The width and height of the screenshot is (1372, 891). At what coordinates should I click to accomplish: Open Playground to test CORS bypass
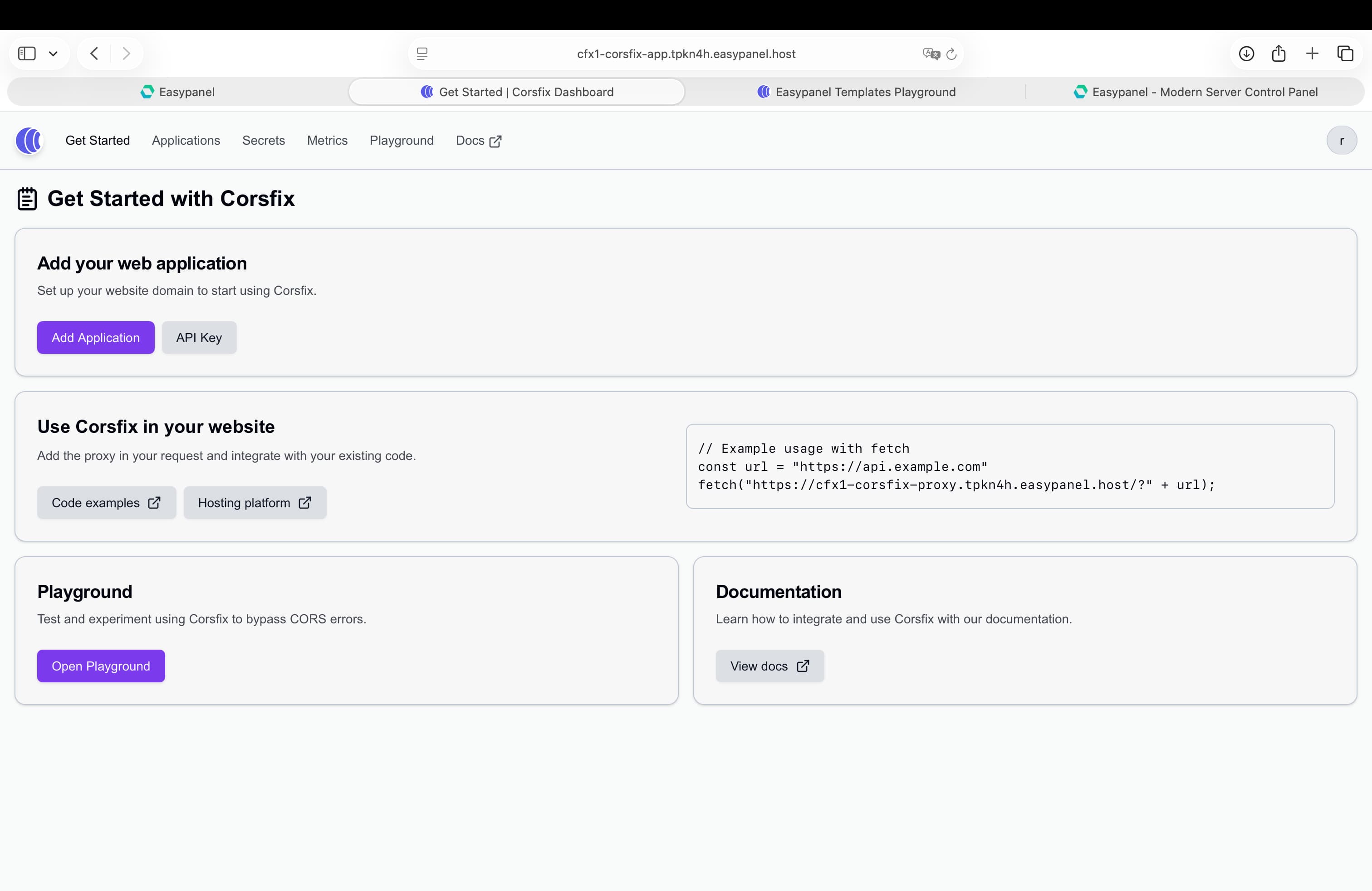point(101,666)
